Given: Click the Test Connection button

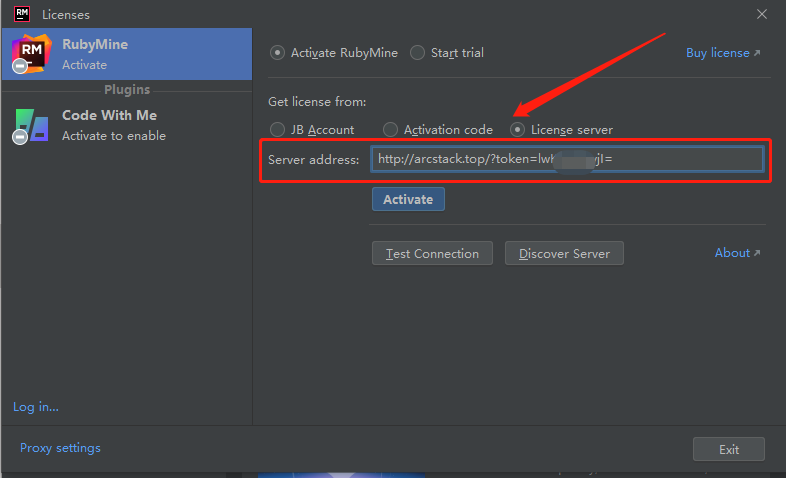Looking at the screenshot, I should pos(432,254).
